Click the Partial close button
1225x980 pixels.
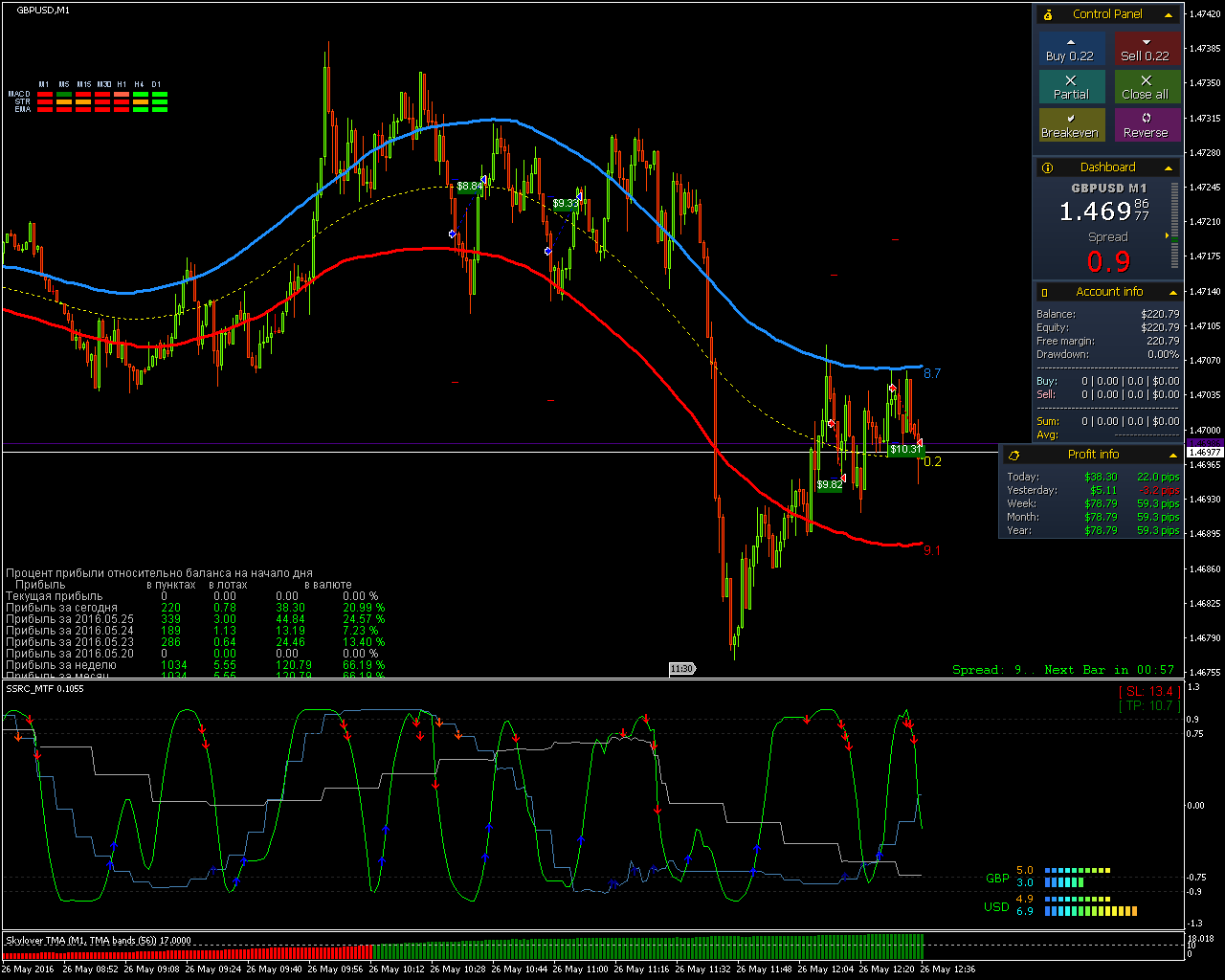1072,87
